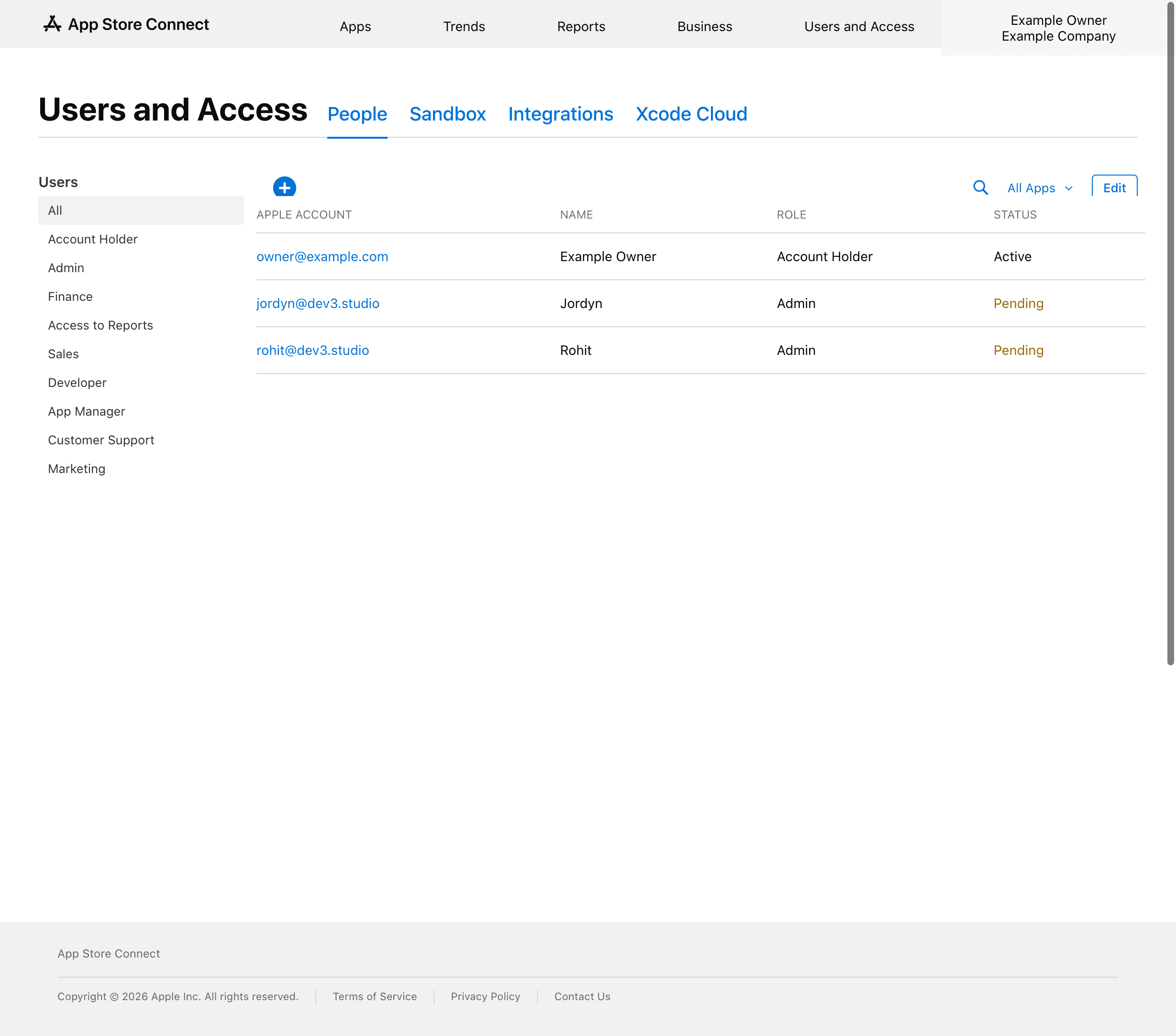Click the Status column header
This screenshot has width=1176, height=1036.
pyautogui.click(x=1015, y=215)
